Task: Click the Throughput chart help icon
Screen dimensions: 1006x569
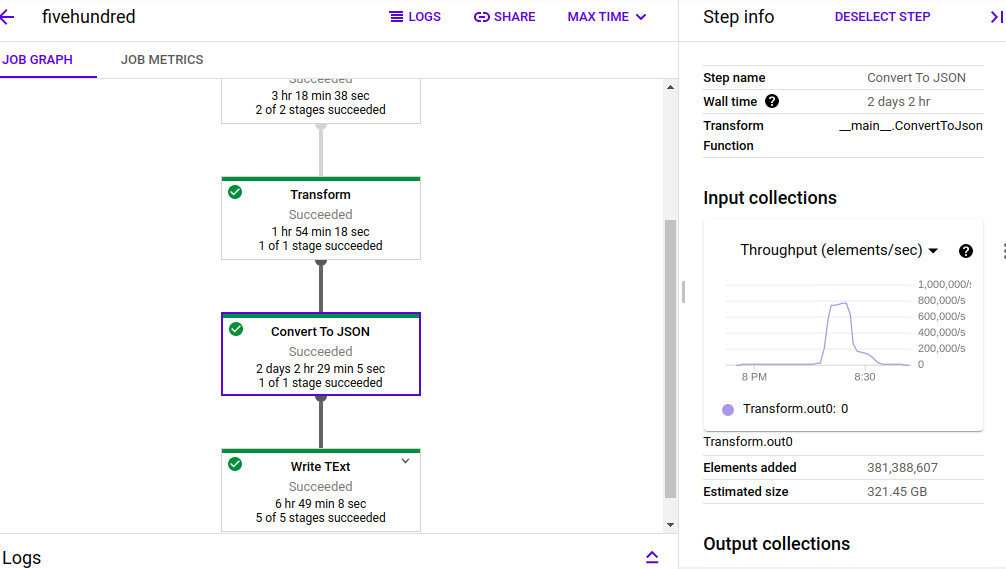Action: tap(966, 251)
